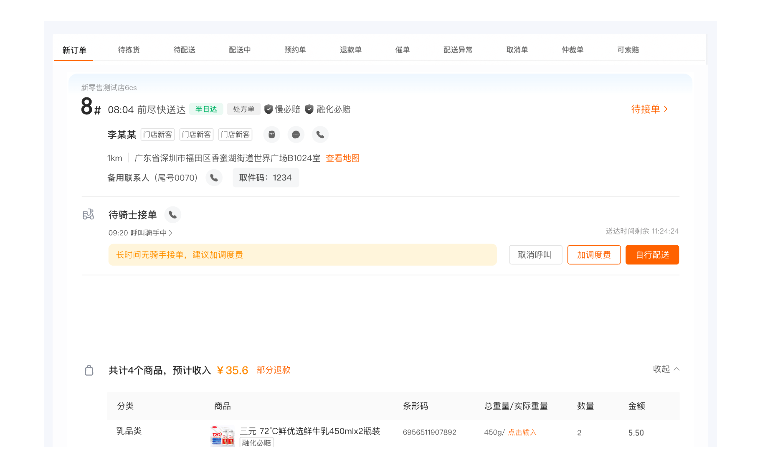Click the 处方单 tag
Screen dimensions: 760x468
(x=243, y=109)
